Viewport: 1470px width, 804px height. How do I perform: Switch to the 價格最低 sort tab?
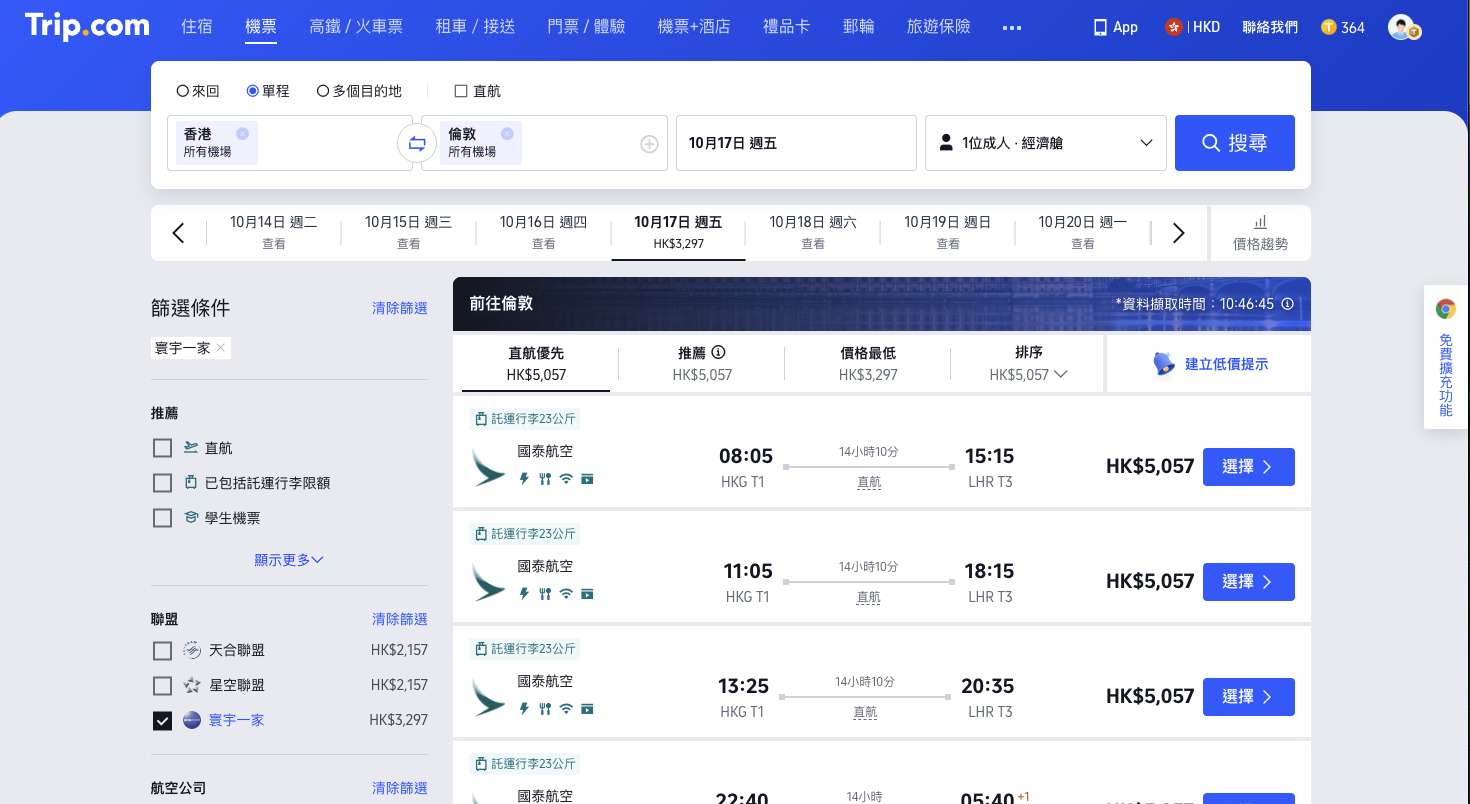pos(867,363)
